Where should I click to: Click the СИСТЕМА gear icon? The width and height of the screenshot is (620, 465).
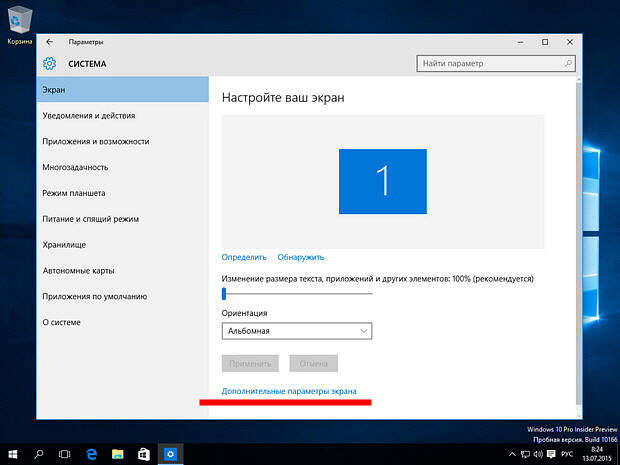[50, 64]
